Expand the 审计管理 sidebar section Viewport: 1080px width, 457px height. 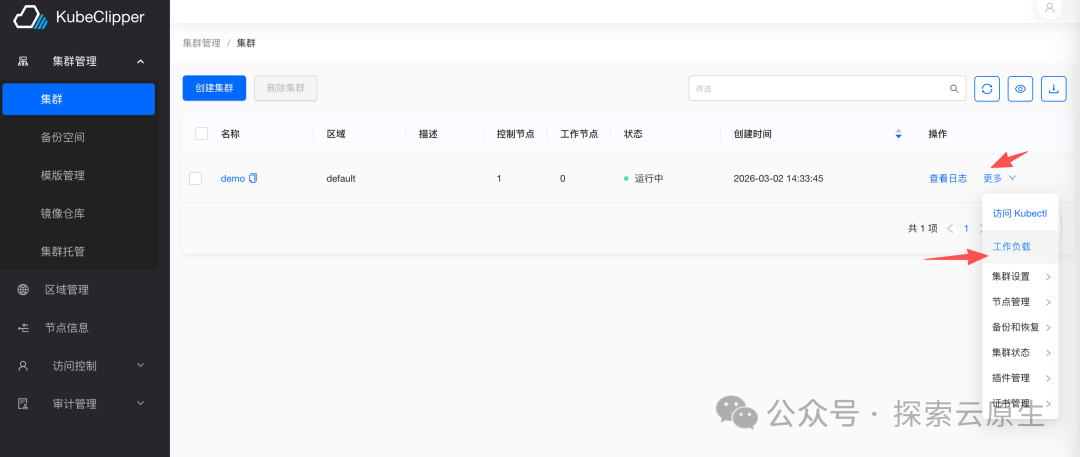(141, 403)
